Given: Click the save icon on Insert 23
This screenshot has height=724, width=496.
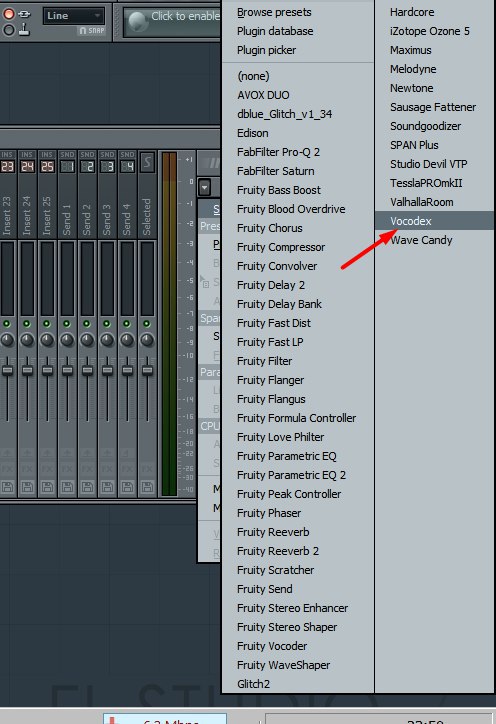Looking at the screenshot, I should pyautogui.click(x=7, y=487).
